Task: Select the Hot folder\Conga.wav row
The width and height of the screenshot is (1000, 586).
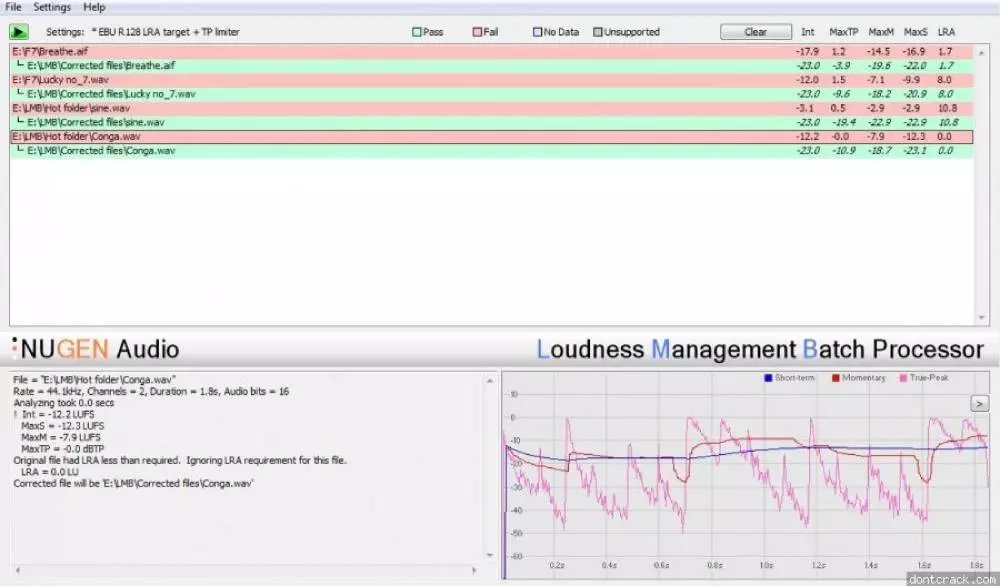Action: pyautogui.click(x=492, y=136)
